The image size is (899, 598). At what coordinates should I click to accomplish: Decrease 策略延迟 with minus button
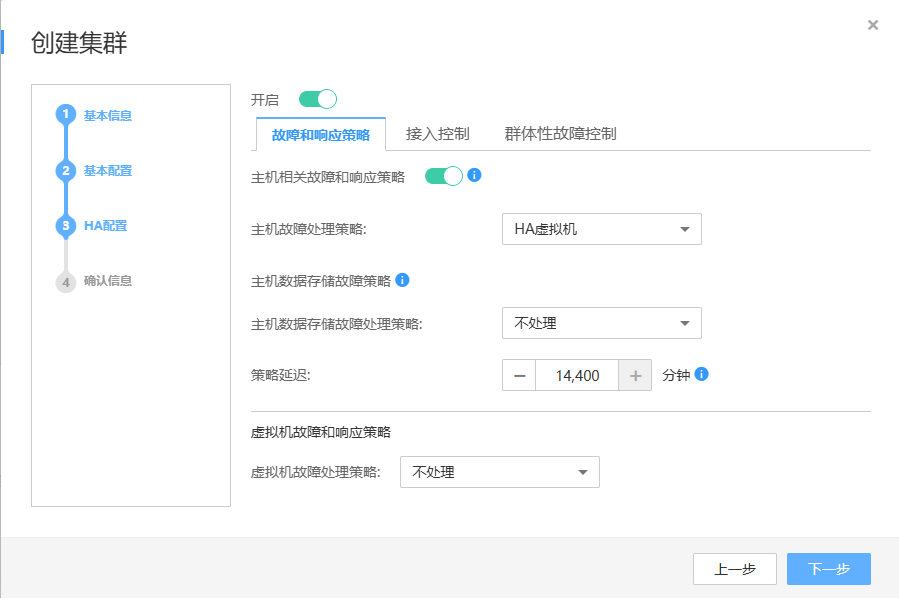(519, 376)
